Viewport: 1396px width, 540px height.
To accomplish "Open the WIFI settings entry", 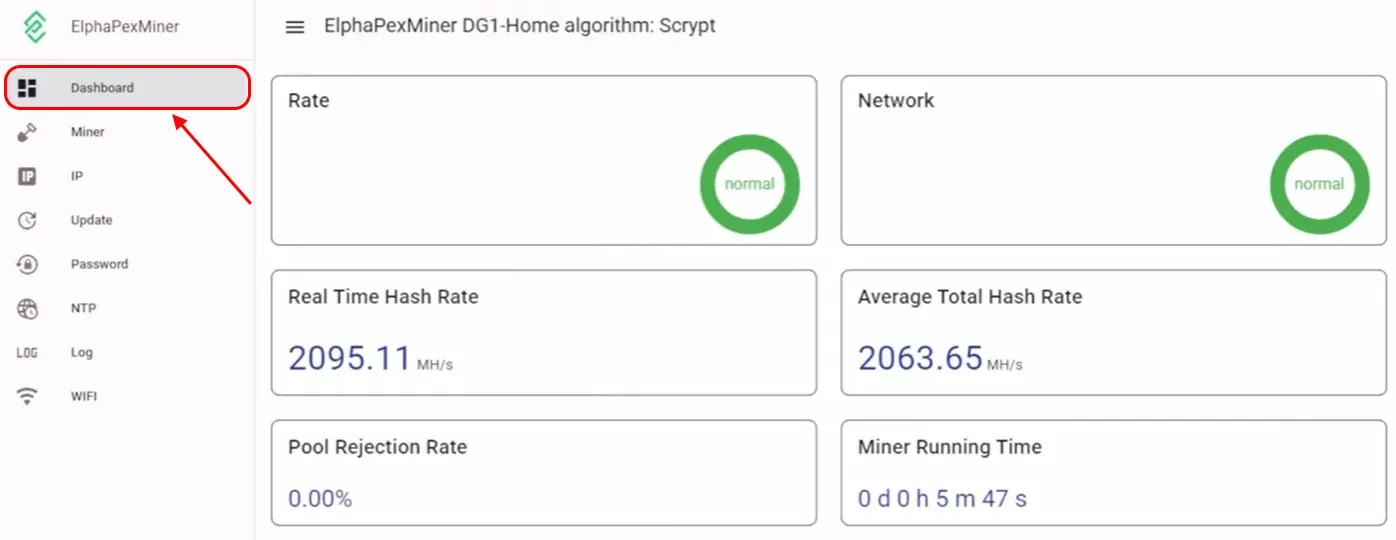I will [x=84, y=396].
